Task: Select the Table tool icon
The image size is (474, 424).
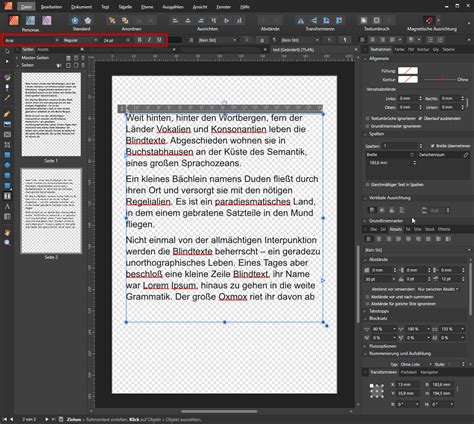Action: point(7,217)
